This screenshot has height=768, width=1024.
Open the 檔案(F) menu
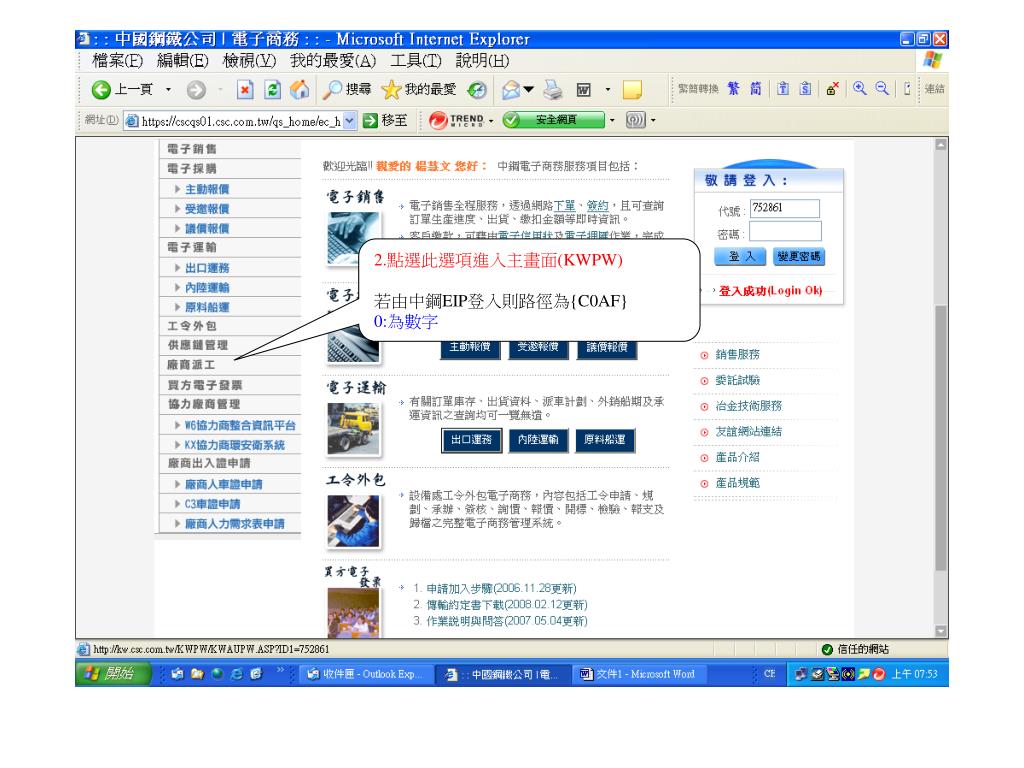pyautogui.click(x=118, y=61)
